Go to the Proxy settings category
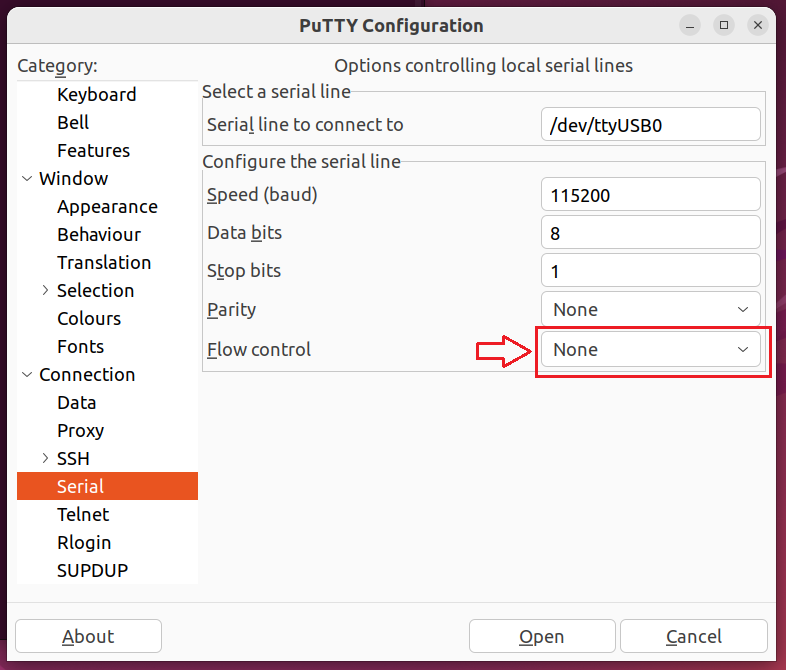786x670 pixels. (x=80, y=431)
